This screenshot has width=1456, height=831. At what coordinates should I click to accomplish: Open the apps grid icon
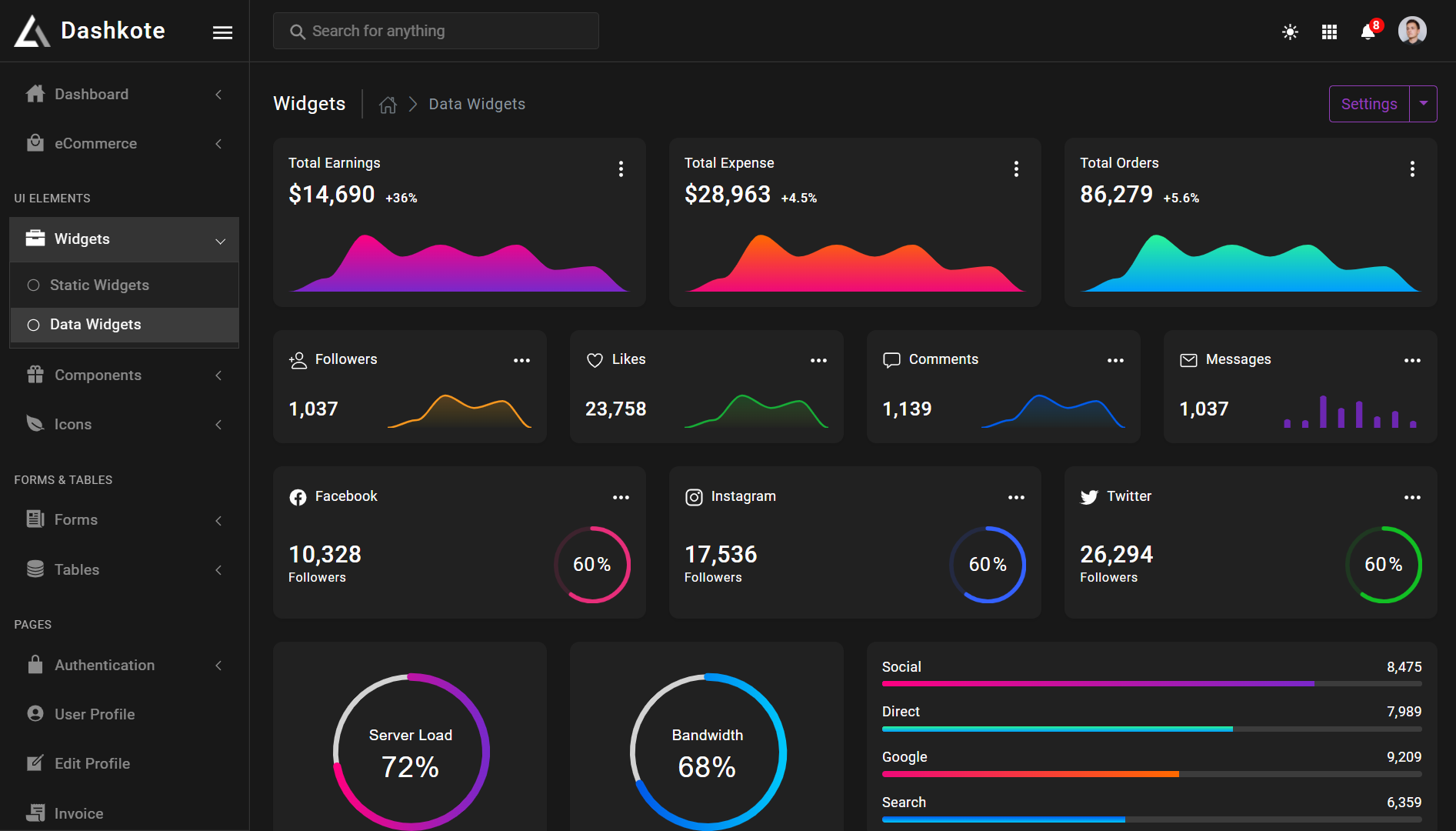[1329, 32]
